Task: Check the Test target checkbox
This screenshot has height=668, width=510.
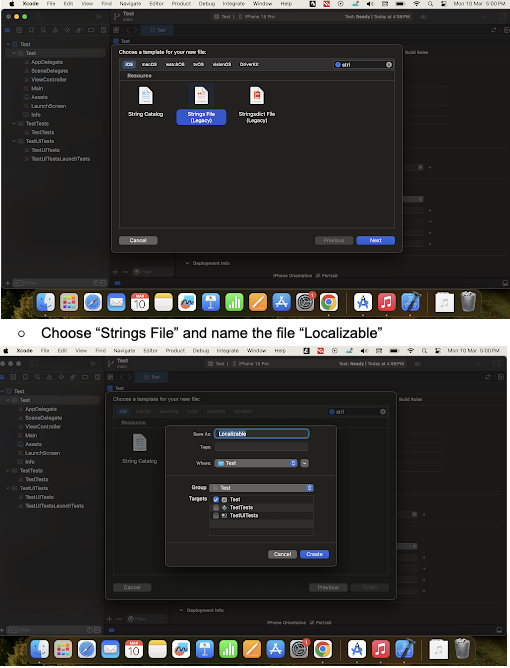Action: click(216, 499)
